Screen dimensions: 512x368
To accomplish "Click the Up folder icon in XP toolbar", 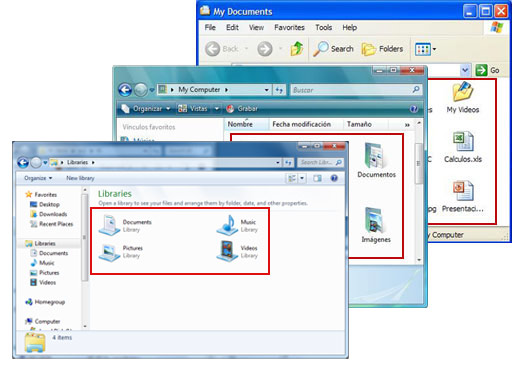I will (x=296, y=49).
